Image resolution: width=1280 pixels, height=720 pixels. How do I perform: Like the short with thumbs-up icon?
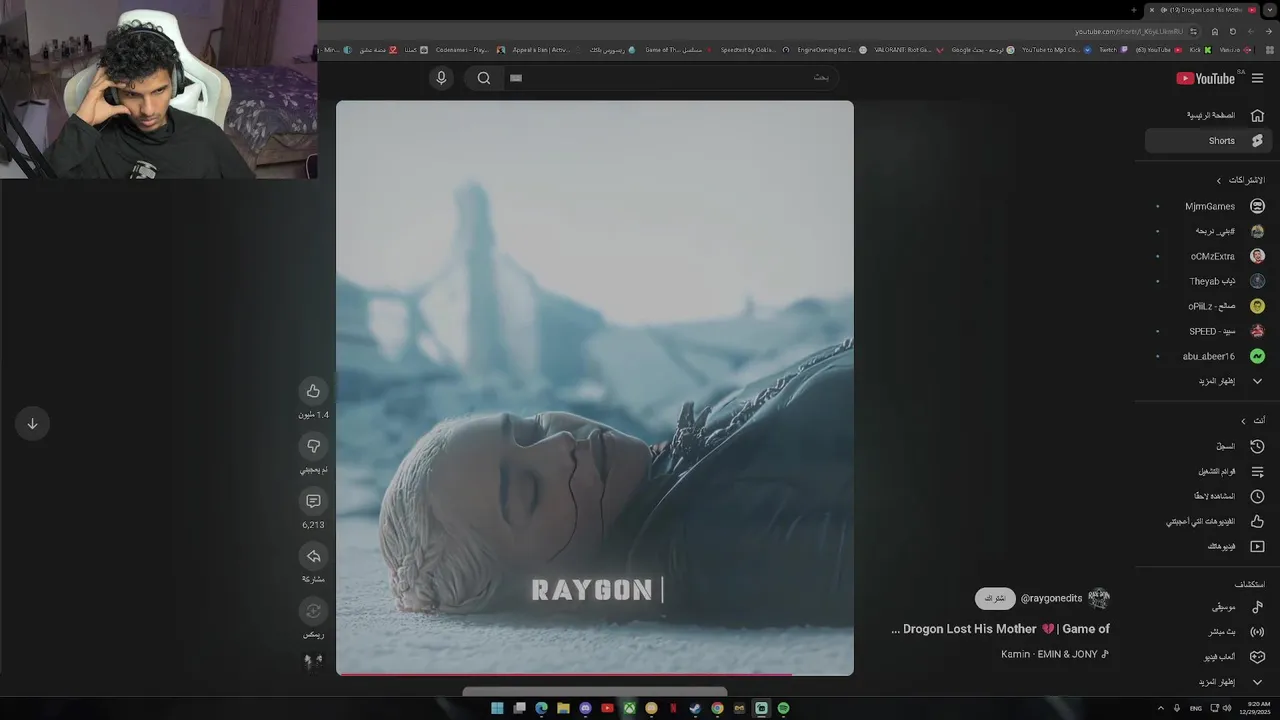point(313,391)
